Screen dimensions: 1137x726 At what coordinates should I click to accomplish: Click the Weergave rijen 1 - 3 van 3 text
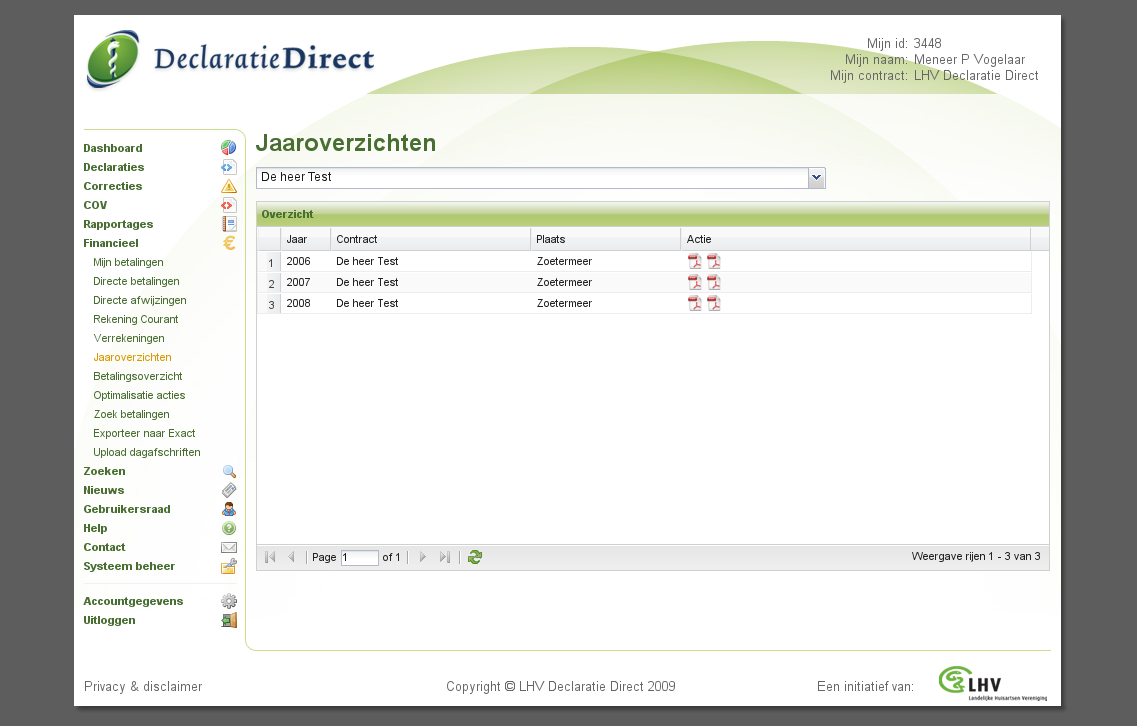coord(975,556)
